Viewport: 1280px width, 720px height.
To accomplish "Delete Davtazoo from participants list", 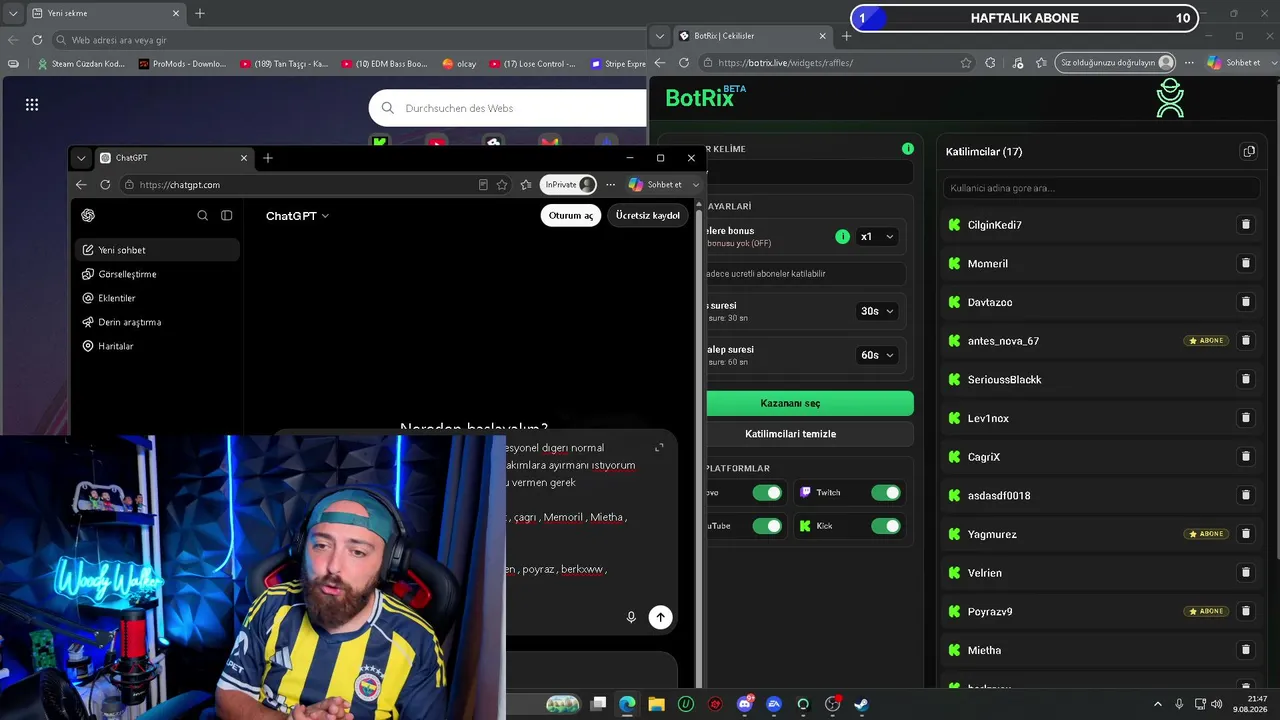I will 1245,302.
